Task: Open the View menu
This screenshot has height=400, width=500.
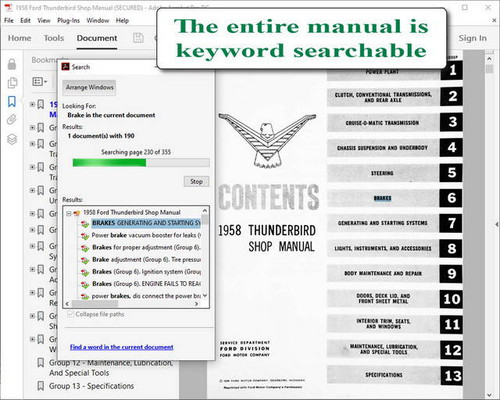Action: pyautogui.click(x=44, y=21)
